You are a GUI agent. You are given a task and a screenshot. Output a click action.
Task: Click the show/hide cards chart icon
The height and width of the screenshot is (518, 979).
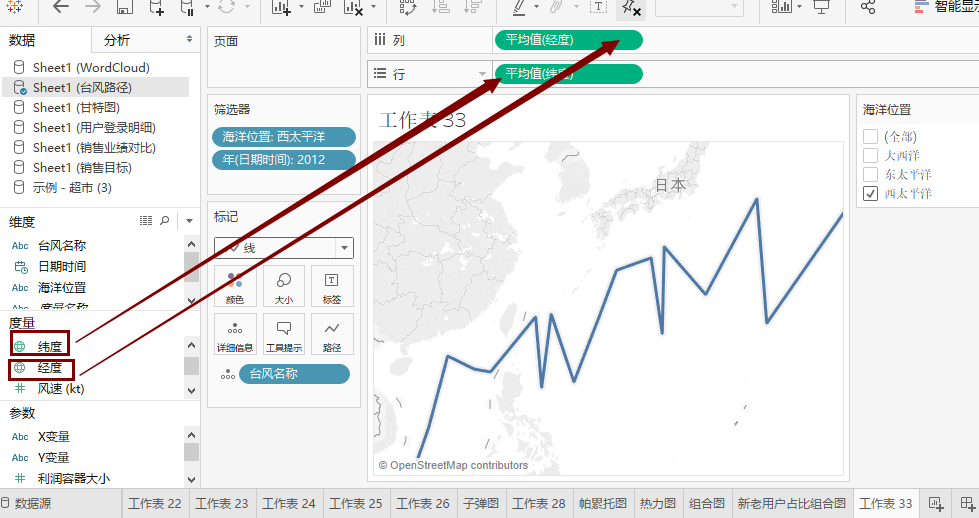[x=781, y=7]
